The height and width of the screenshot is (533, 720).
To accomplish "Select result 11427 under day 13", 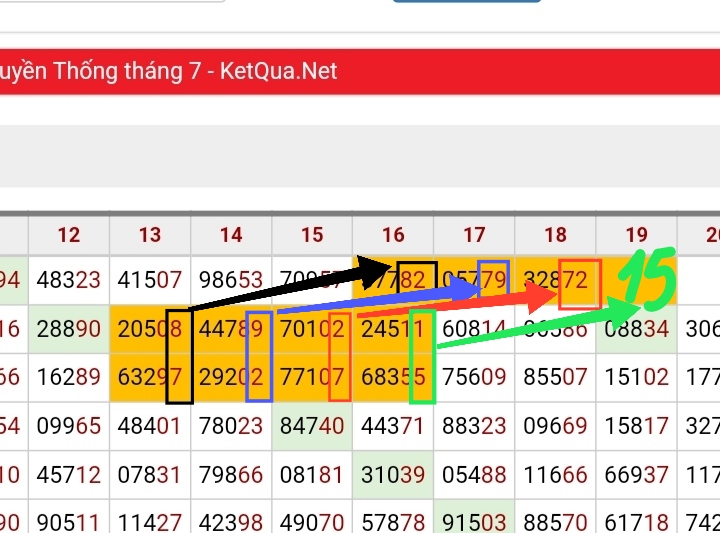I will (x=150, y=522).
